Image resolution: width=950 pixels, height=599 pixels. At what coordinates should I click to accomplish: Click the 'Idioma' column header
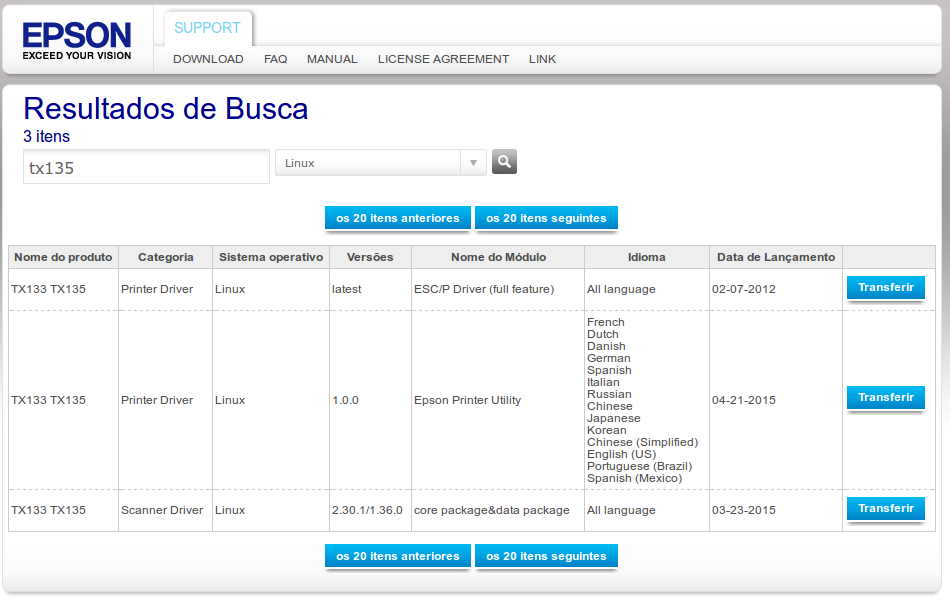pyautogui.click(x=646, y=257)
